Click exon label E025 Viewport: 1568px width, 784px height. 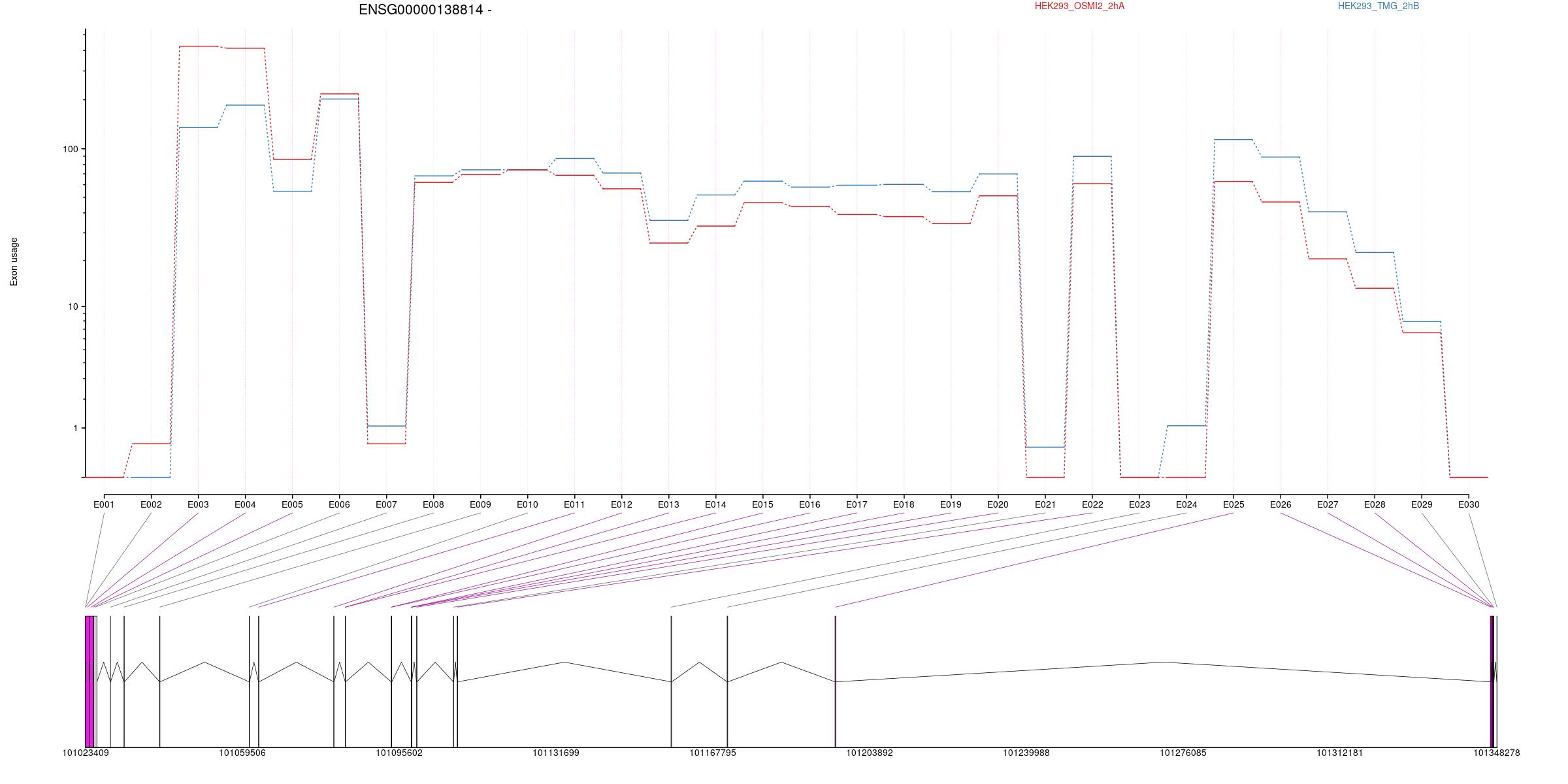(1233, 504)
